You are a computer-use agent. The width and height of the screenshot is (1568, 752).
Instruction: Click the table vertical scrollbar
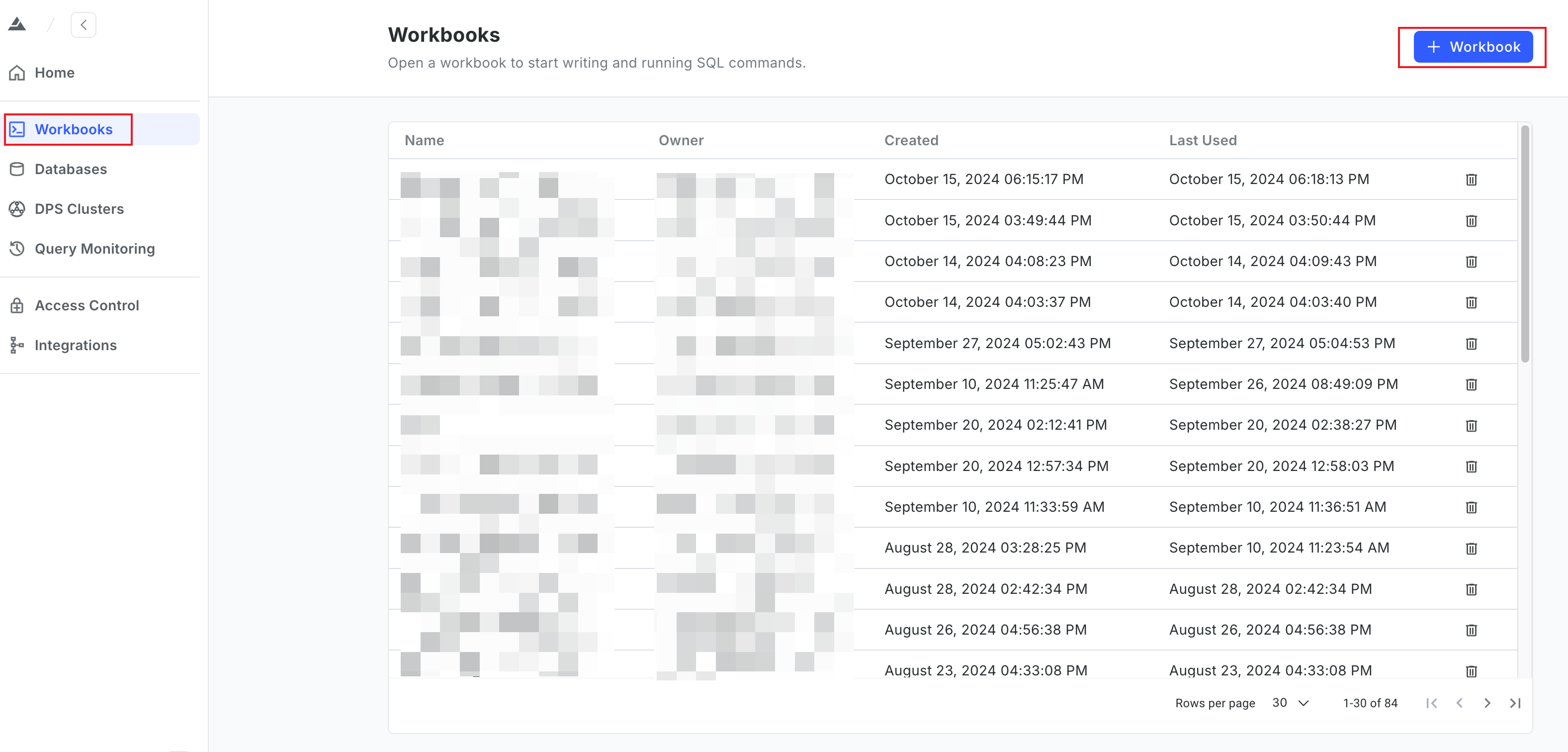pos(1524,244)
